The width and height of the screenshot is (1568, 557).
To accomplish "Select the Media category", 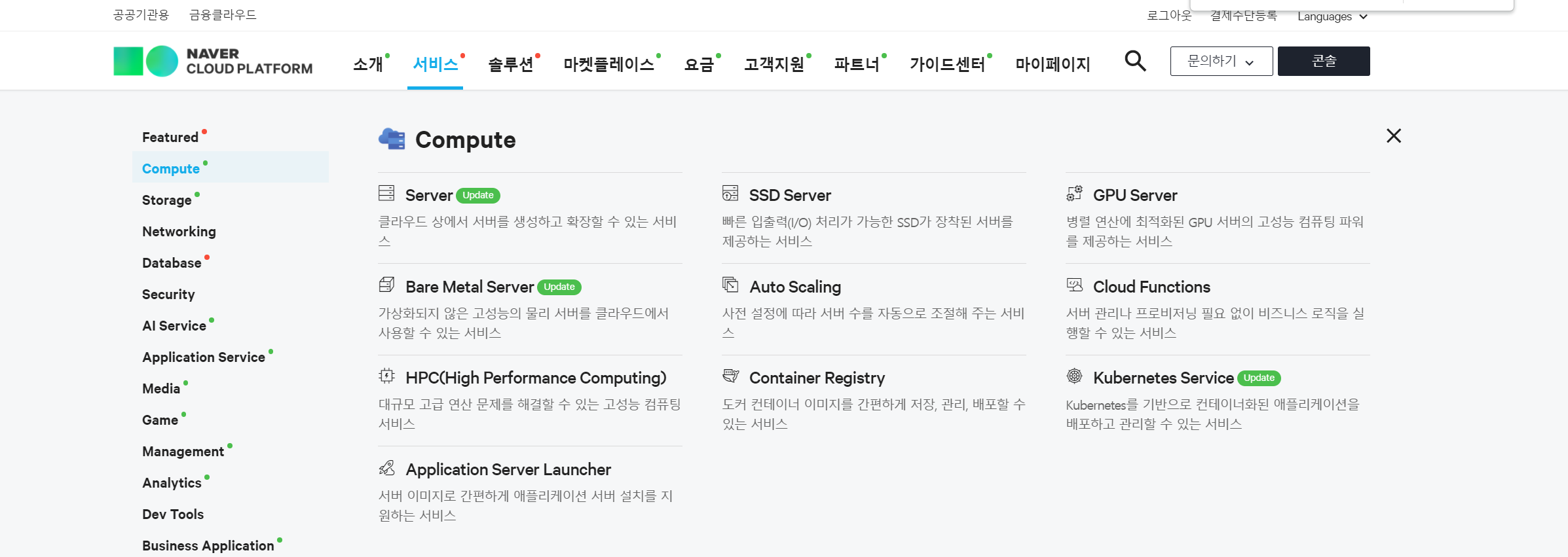I will tap(161, 388).
